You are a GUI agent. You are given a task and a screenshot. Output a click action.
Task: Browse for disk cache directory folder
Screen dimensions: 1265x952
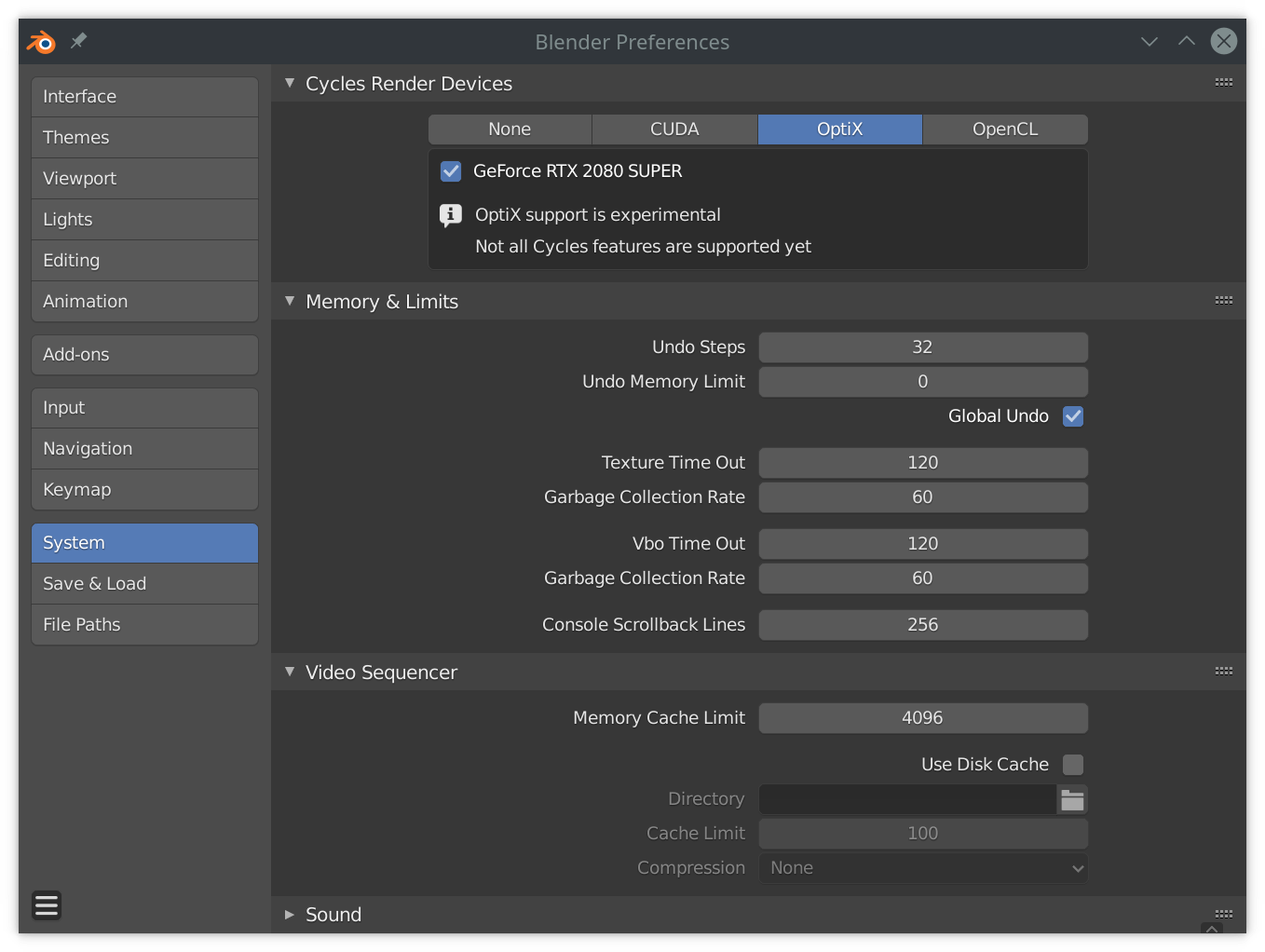tap(1073, 799)
